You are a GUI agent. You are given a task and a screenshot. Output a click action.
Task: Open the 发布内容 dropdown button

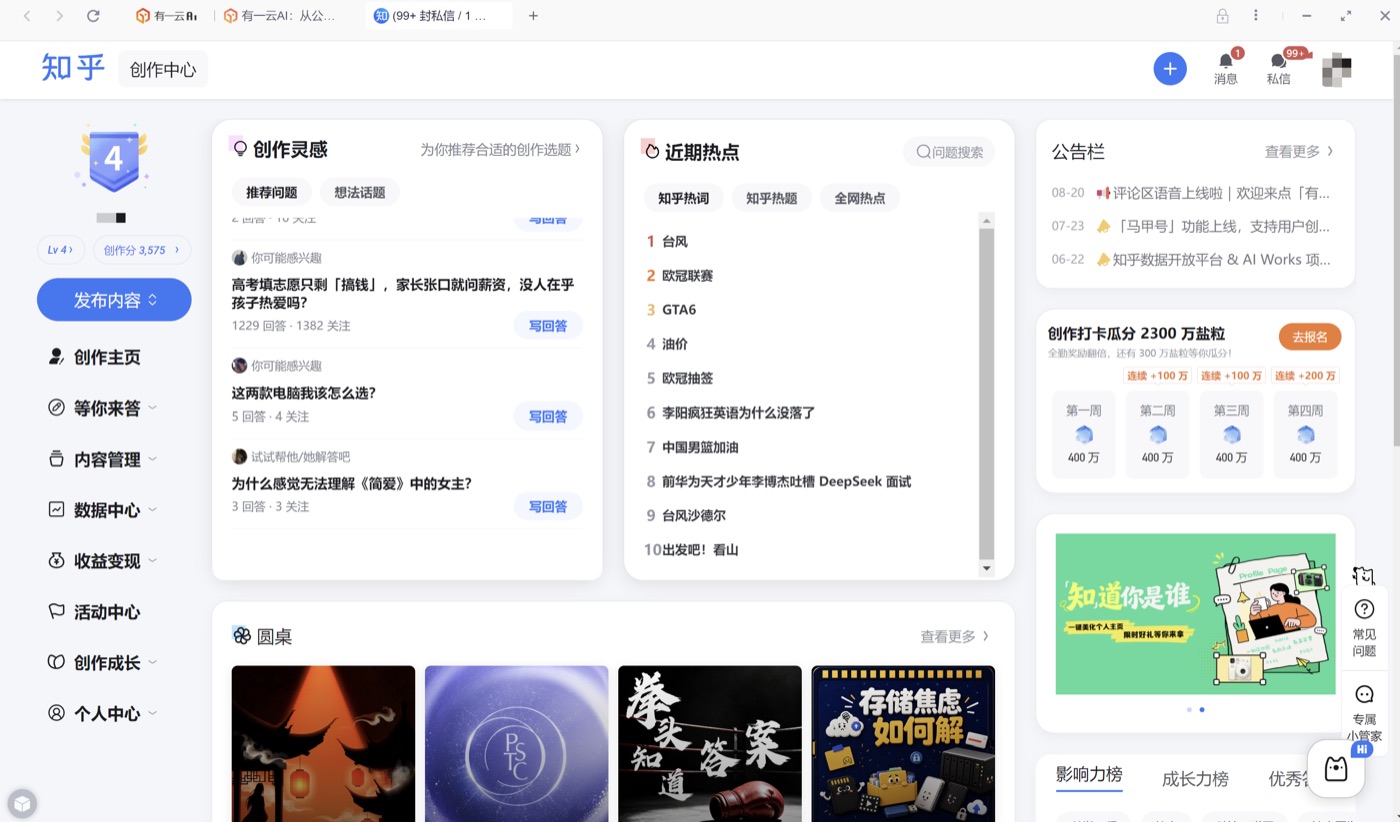(x=114, y=300)
